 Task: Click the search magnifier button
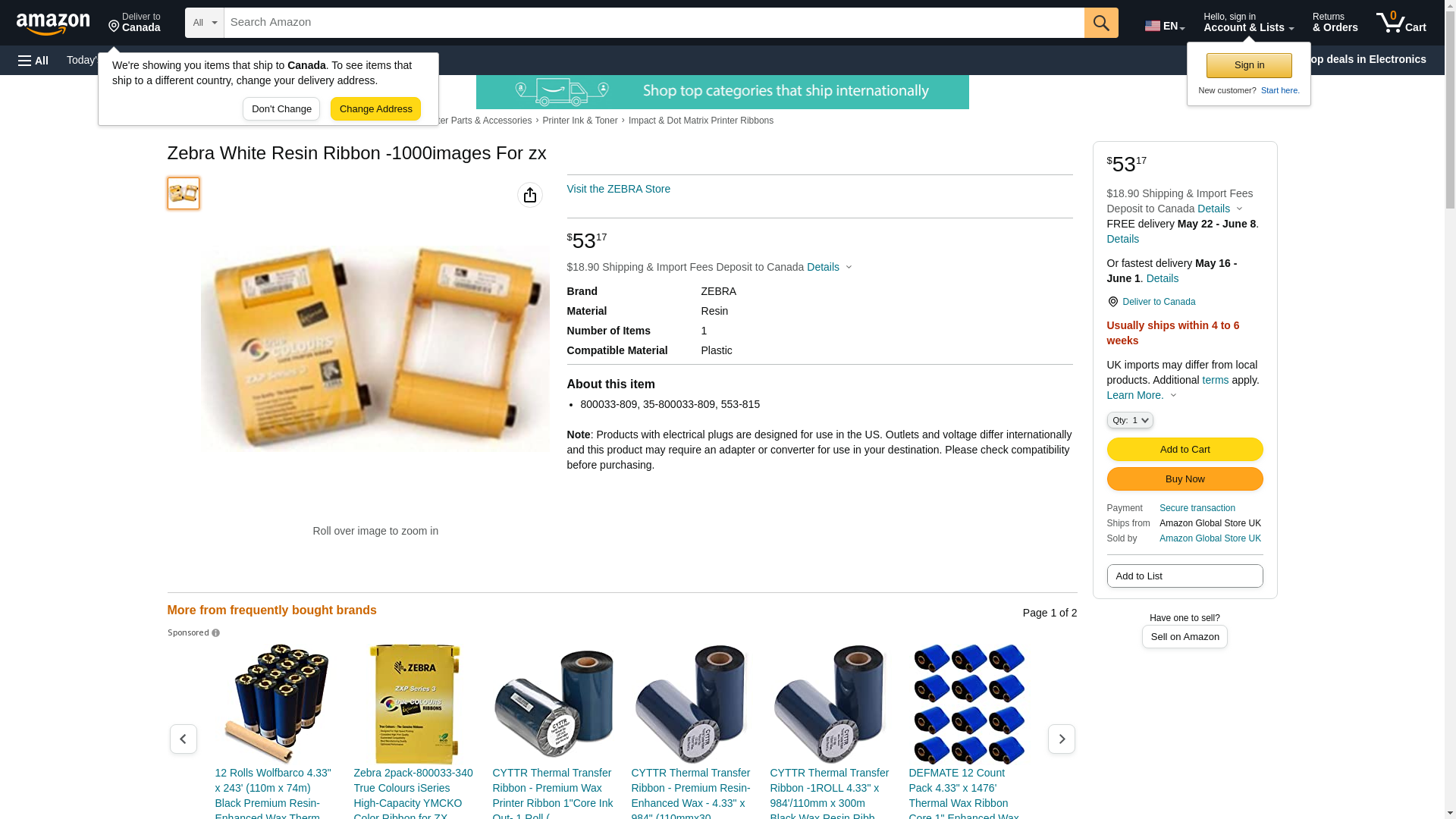click(x=1101, y=23)
